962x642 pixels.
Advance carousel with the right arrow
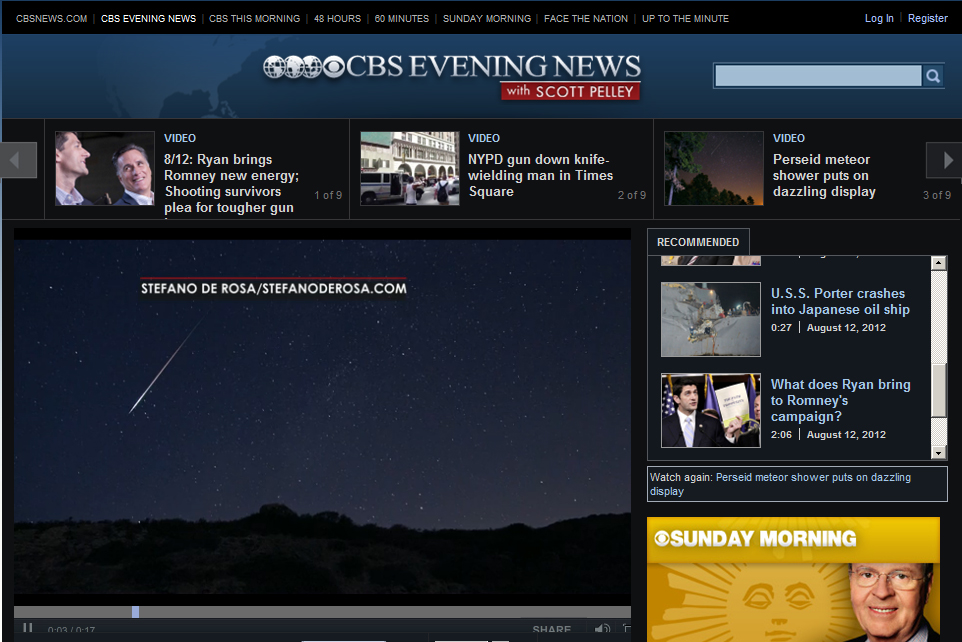pyautogui.click(x=944, y=160)
